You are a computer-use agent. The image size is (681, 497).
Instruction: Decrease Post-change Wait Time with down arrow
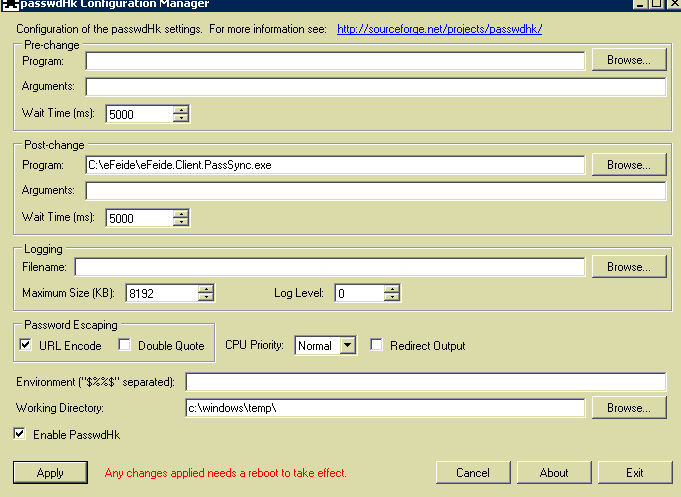tap(180, 222)
